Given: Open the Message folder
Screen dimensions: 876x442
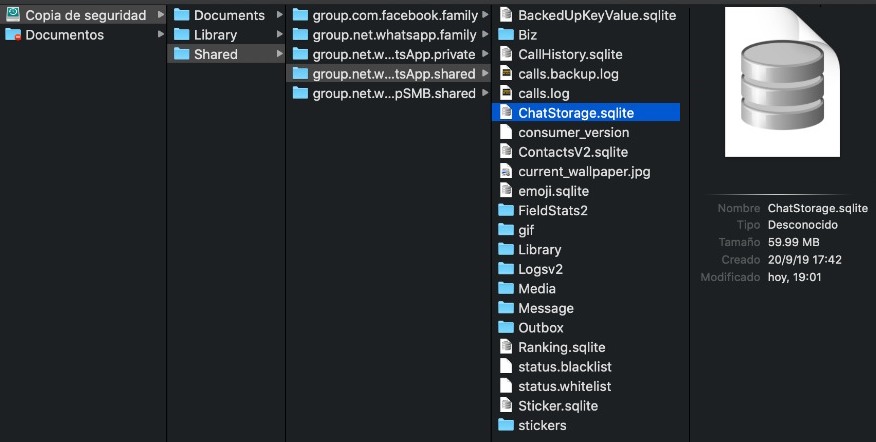Looking at the screenshot, I should (546, 308).
